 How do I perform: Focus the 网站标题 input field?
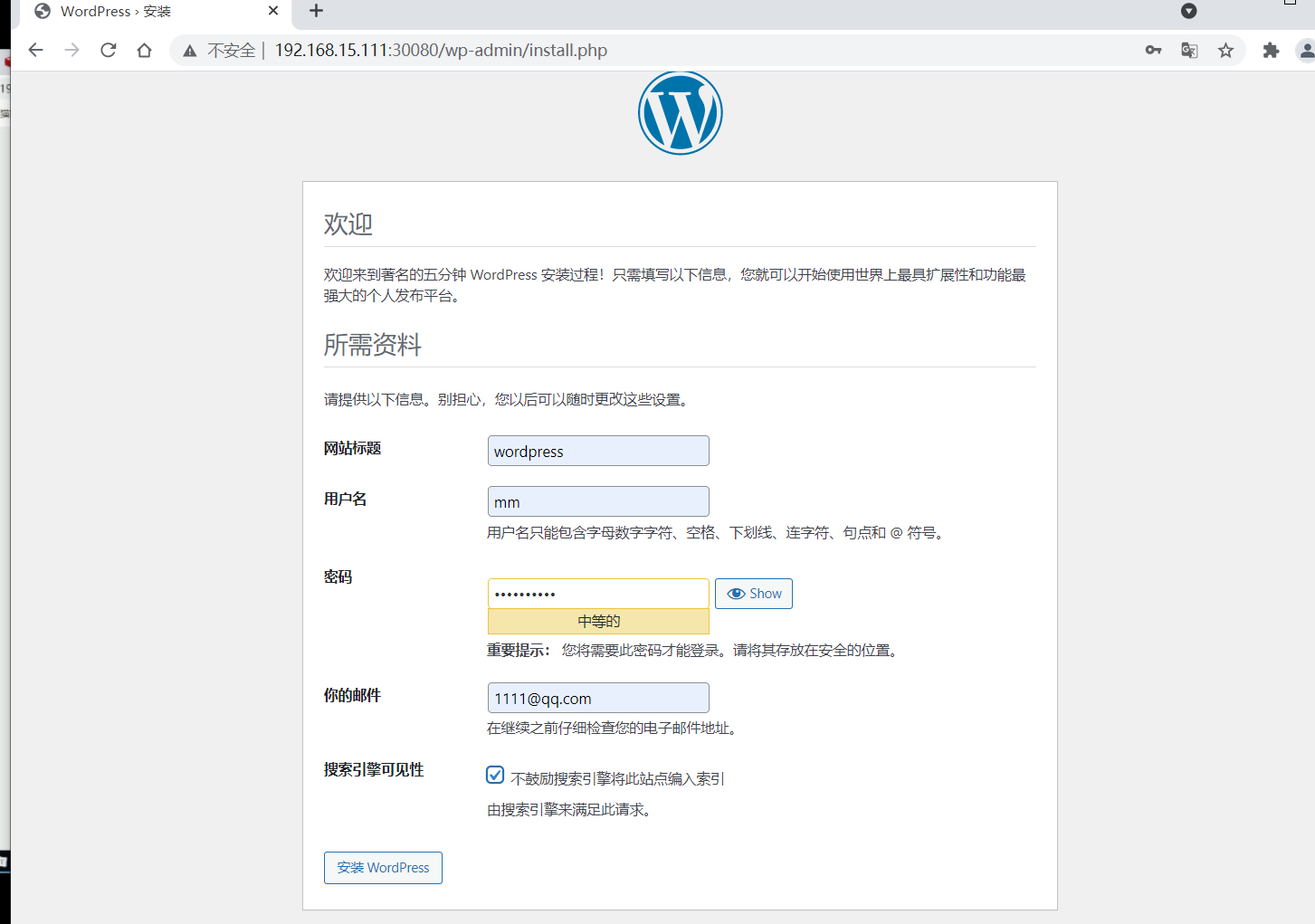pyautogui.click(x=598, y=451)
